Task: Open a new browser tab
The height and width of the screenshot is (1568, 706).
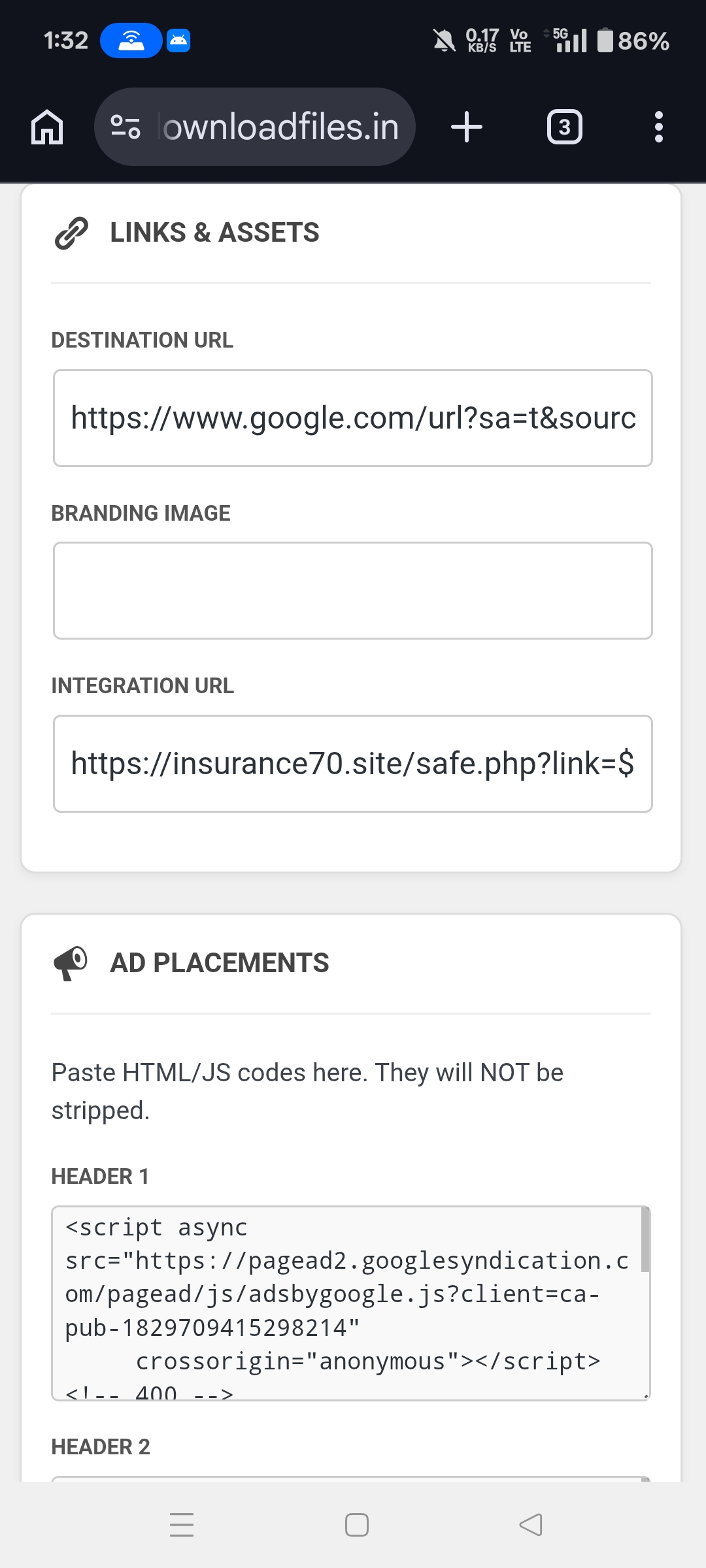Action: click(467, 126)
